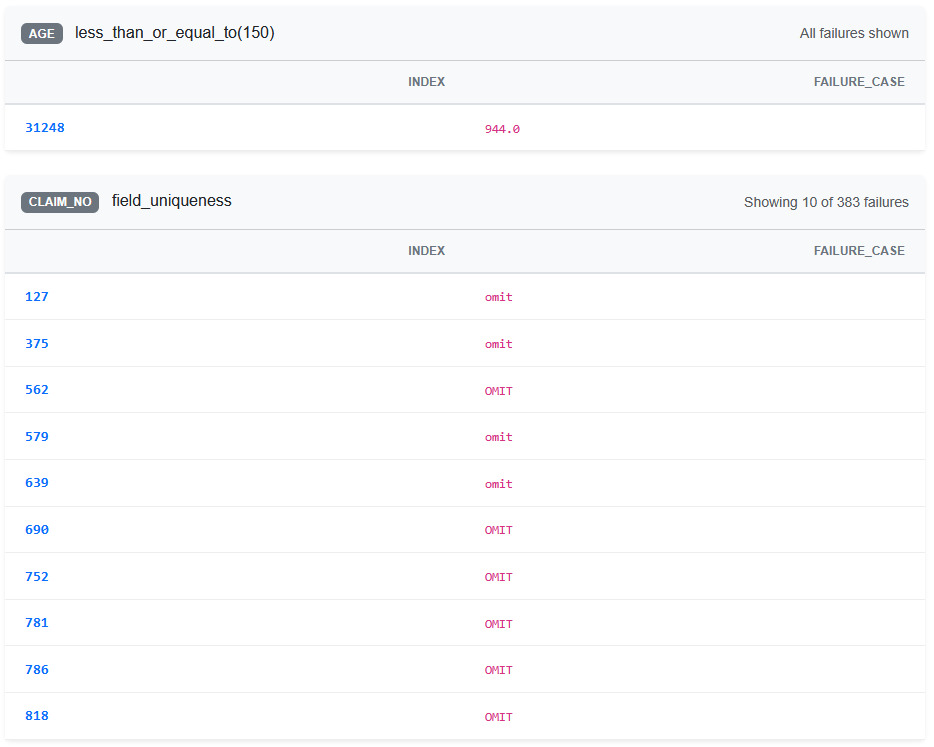Viewport: 934px width, 747px height.
Task: Select the less_than_or_equal_to(150) check name
Action: [175, 33]
